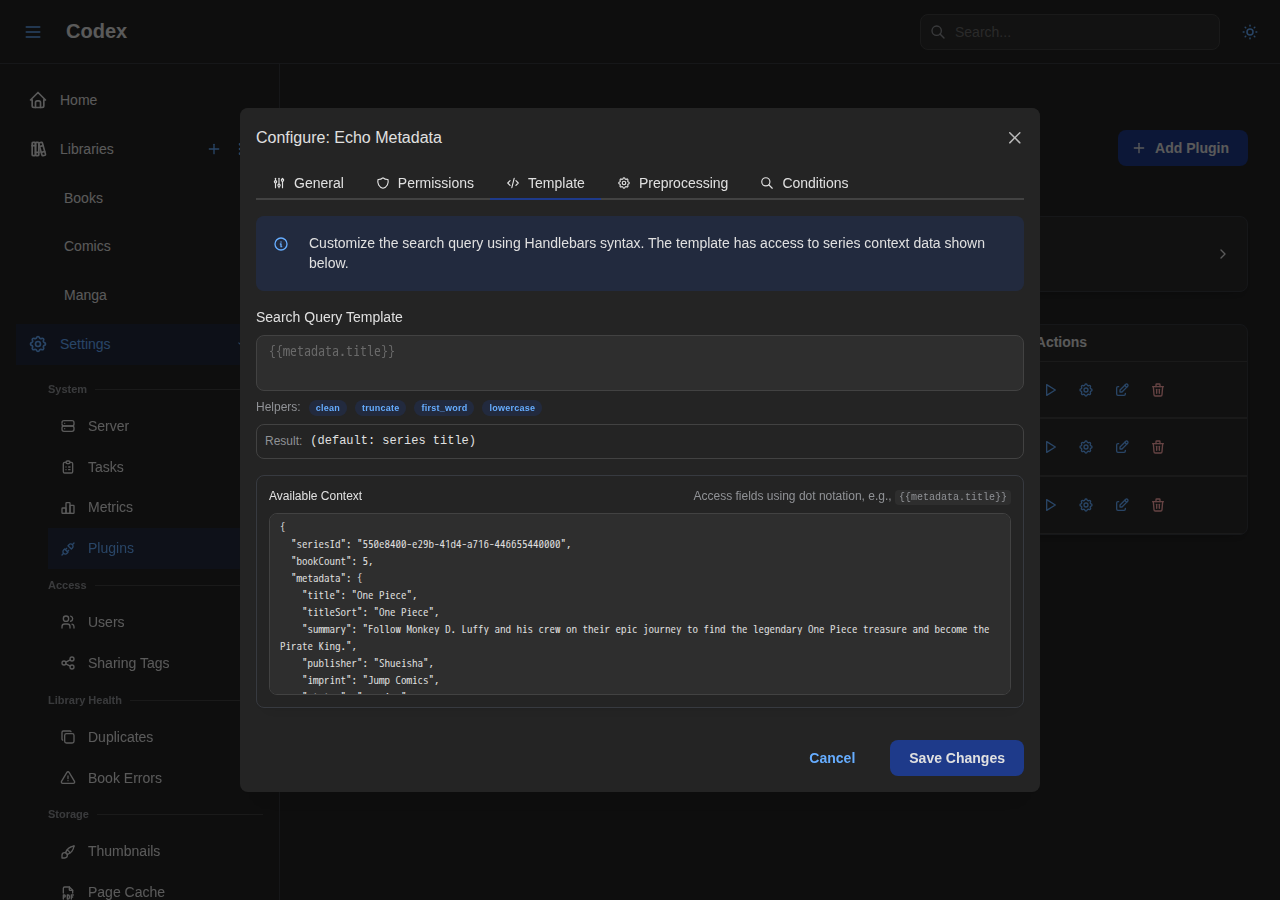Click the Search Query Template input

[640, 362]
